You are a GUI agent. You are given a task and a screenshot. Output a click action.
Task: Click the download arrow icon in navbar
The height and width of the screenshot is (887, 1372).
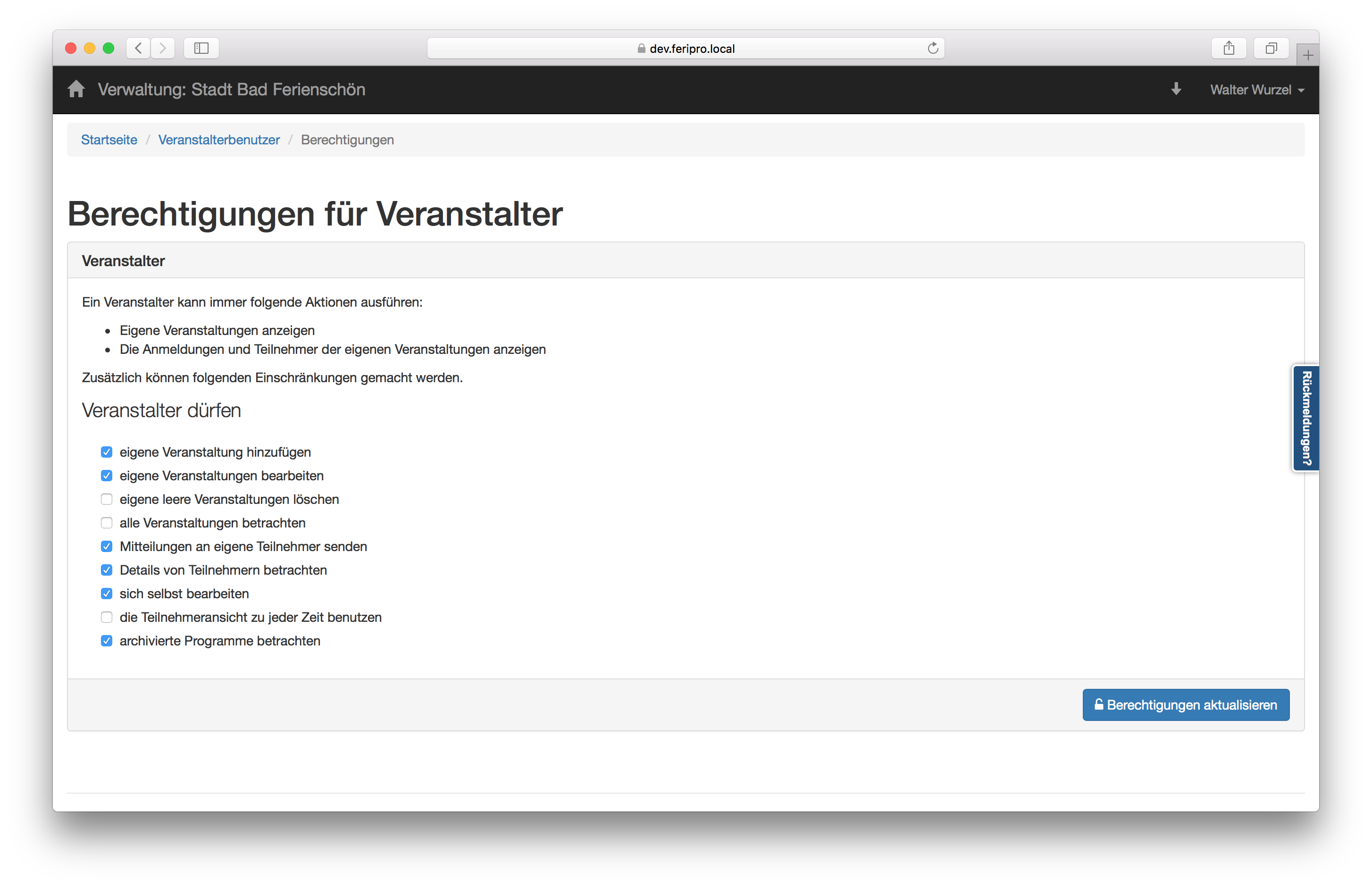pyautogui.click(x=1176, y=89)
